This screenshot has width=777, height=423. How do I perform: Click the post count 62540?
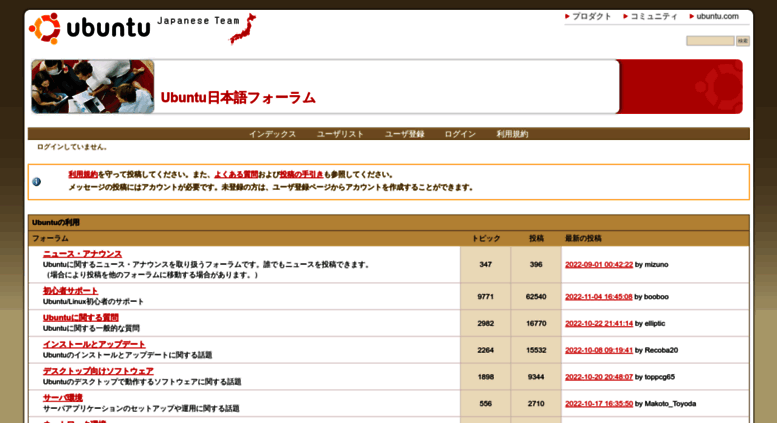coord(536,297)
